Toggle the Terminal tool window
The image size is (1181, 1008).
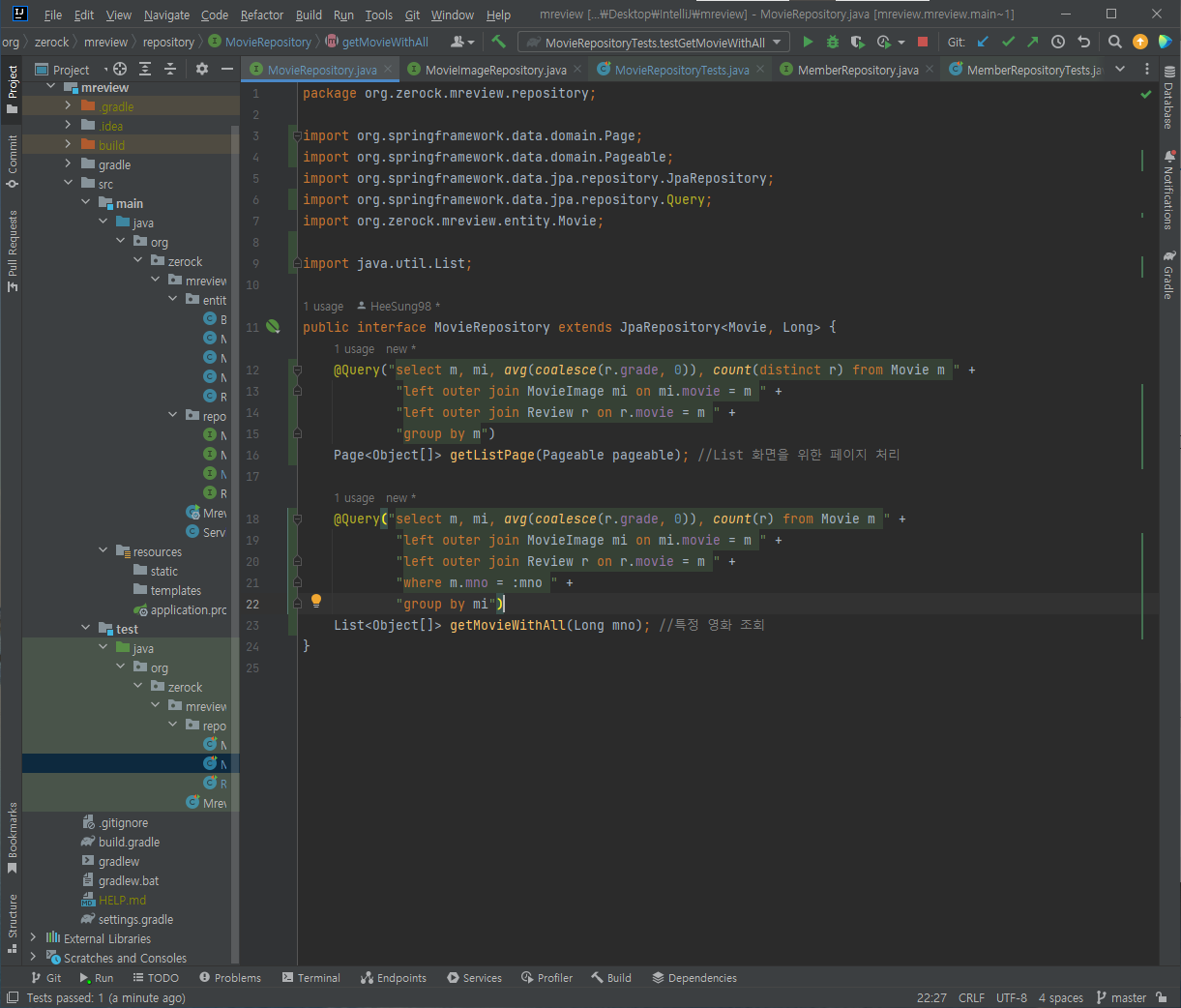pyautogui.click(x=311, y=978)
